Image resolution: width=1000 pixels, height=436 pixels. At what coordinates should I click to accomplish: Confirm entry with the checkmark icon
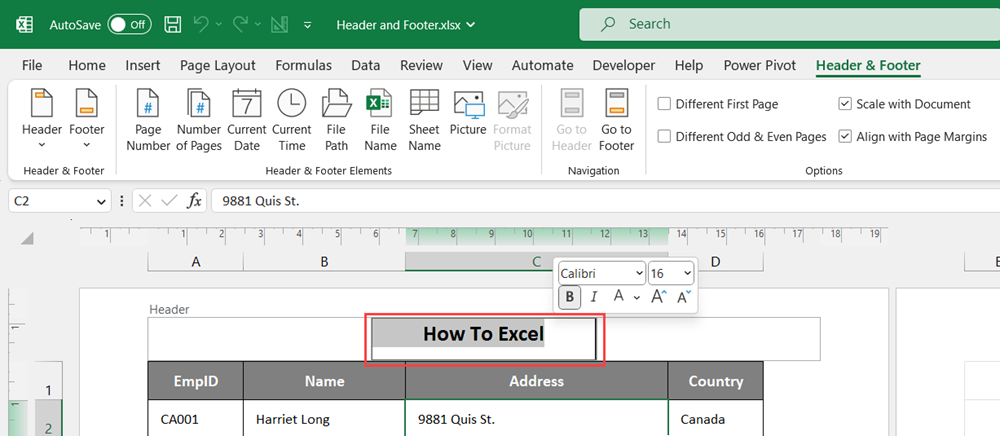[169, 201]
